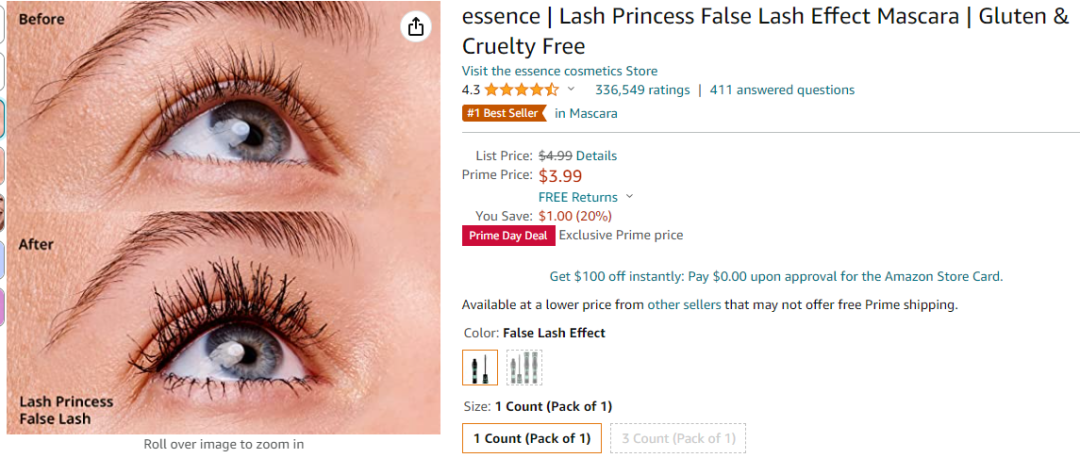Click the share icon on product image
Image resolution: width=1080 pixels, height=458 pixels.
pyautogui.click(x=415, y=27)
